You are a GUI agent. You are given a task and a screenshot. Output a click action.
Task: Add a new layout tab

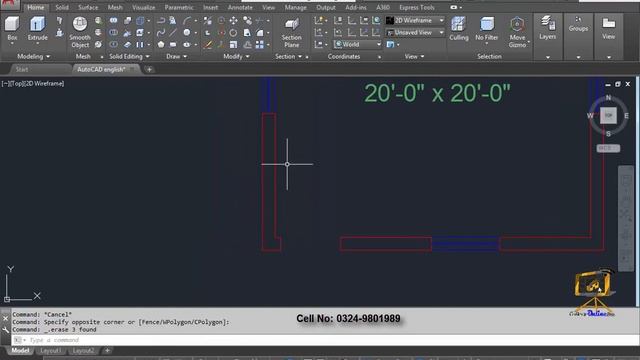(x=107, y=351)
